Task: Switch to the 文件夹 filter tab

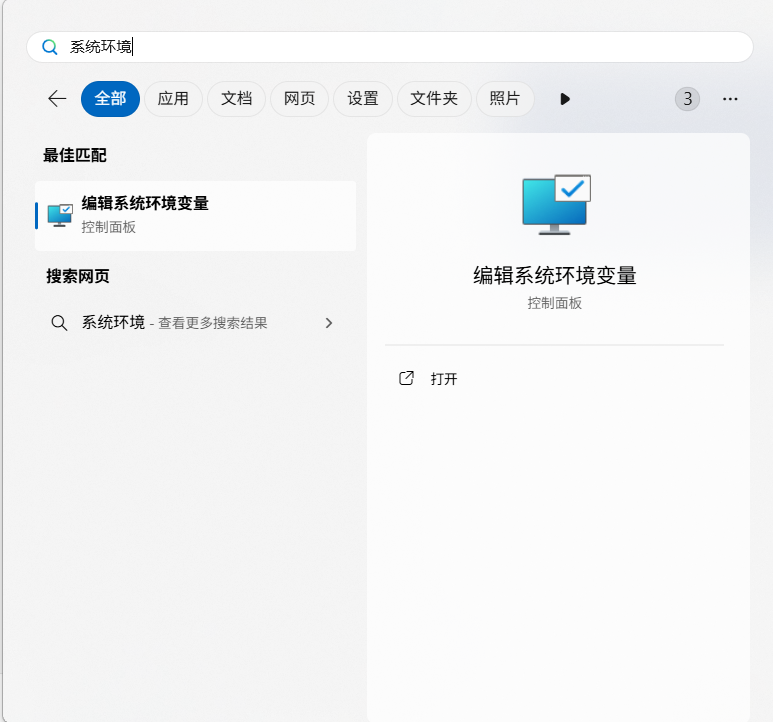Action: 434,99
